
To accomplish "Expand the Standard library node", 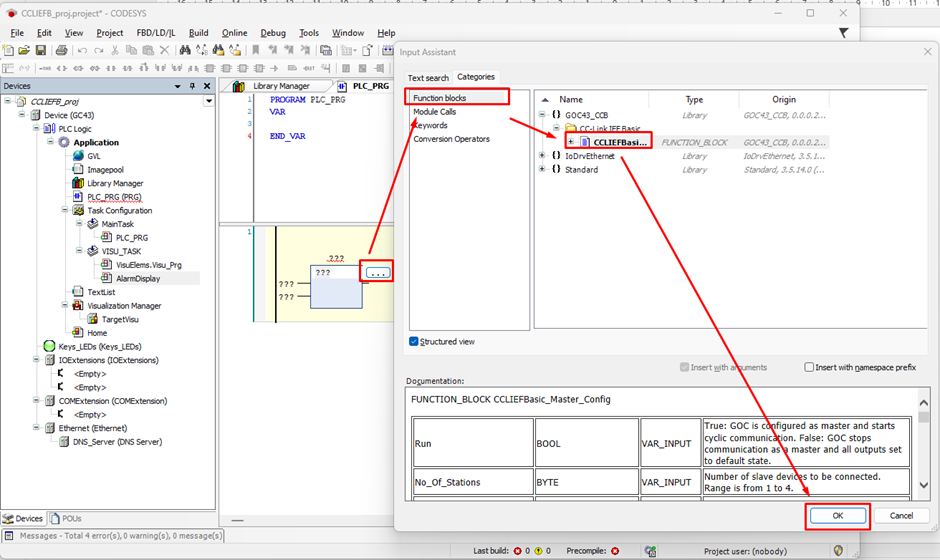I will coord(542,170).
